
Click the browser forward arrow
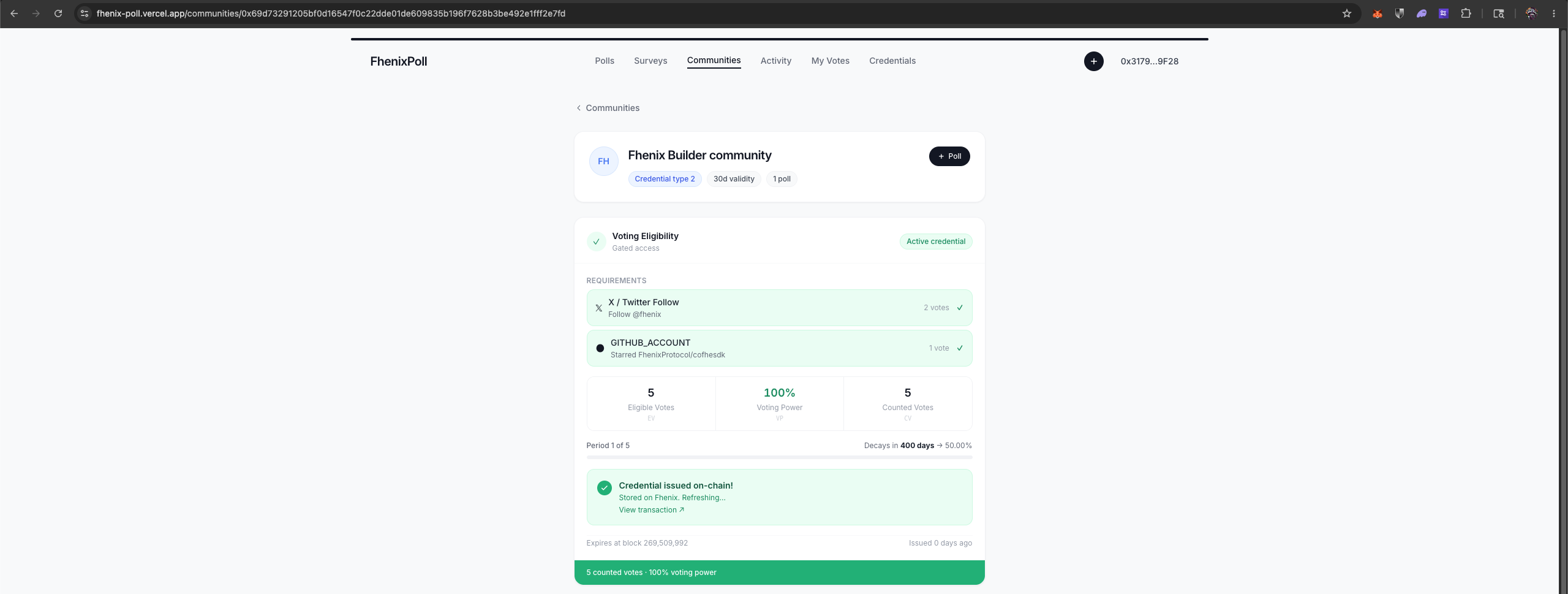(x=36, y=13)
